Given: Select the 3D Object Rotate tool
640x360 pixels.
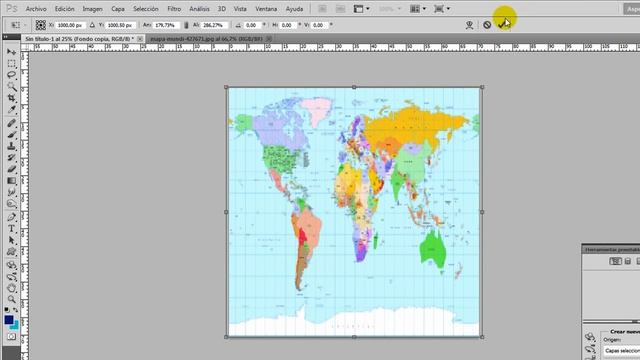Looking at the screenshot, I should point(11,265).
